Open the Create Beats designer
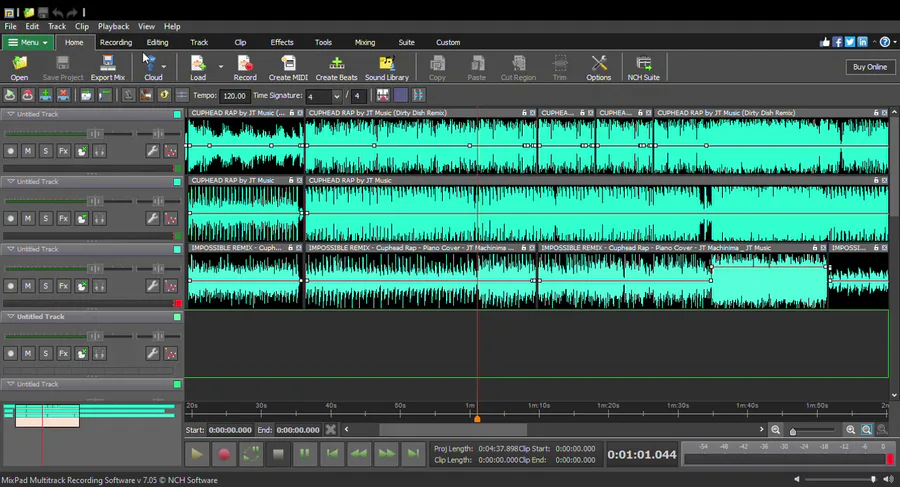This screenshot has width=900, height=487. [336, 67]
